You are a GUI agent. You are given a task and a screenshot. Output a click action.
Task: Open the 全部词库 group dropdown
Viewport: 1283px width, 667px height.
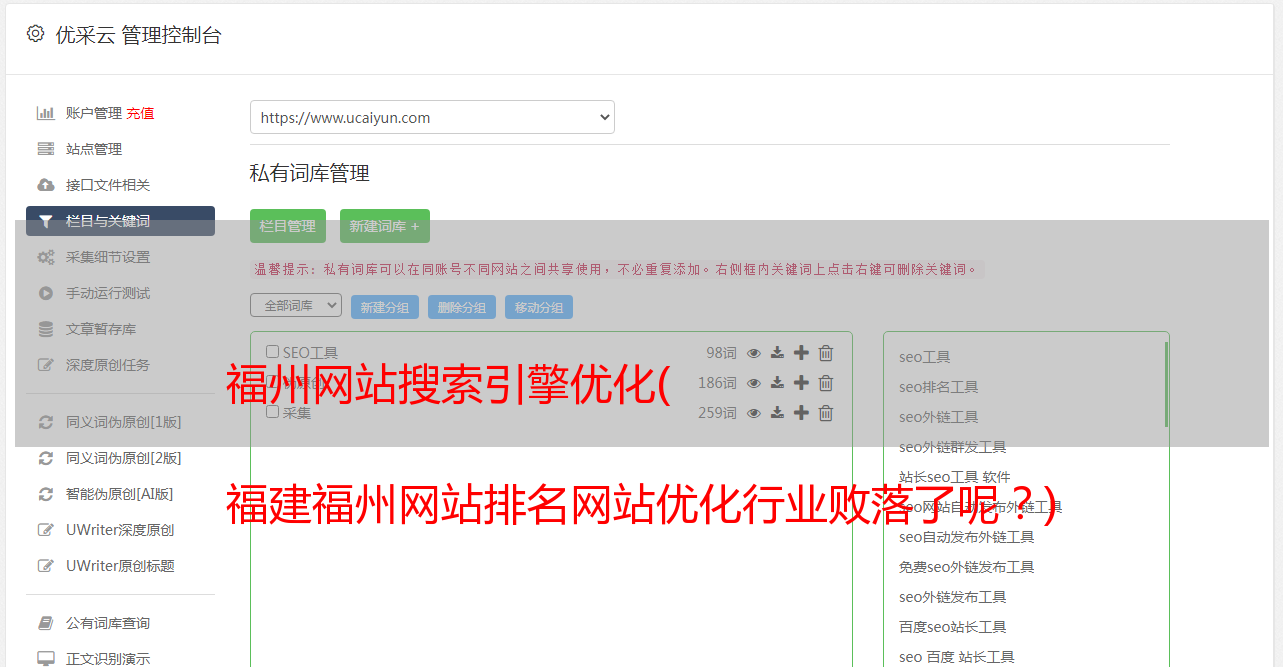pyautogui.click(x=296, y=305)
